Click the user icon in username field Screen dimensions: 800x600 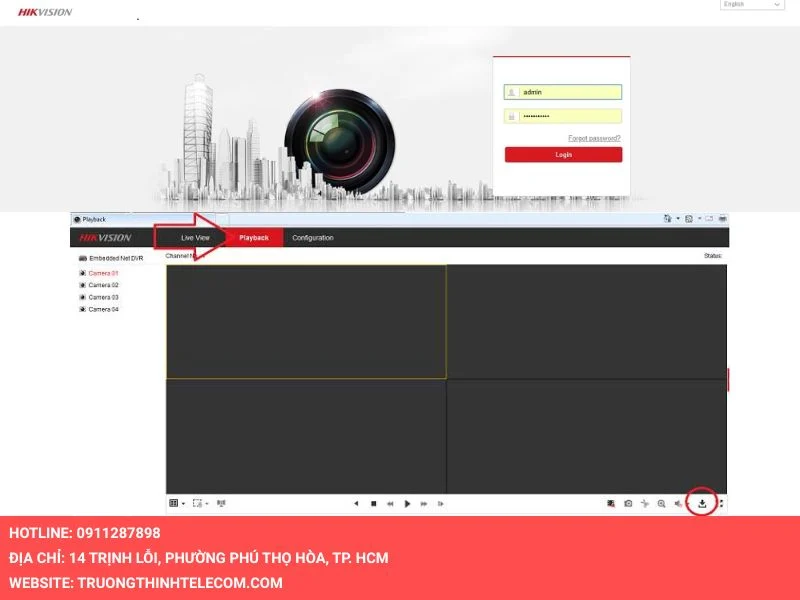(511, 92)
